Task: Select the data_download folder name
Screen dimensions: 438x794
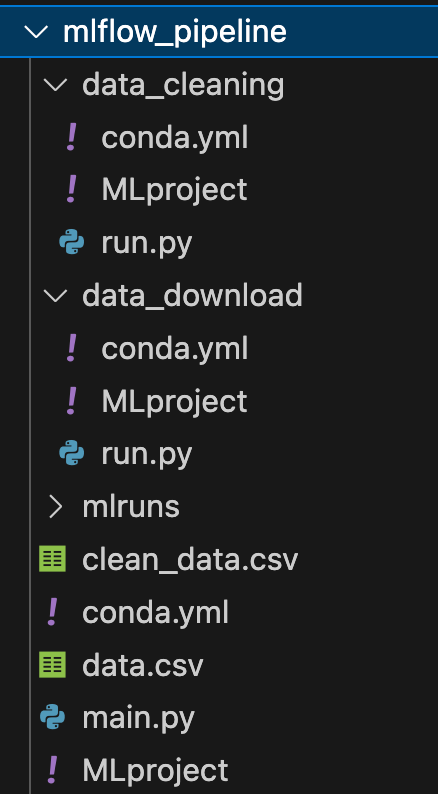Action: click(192, 295)
